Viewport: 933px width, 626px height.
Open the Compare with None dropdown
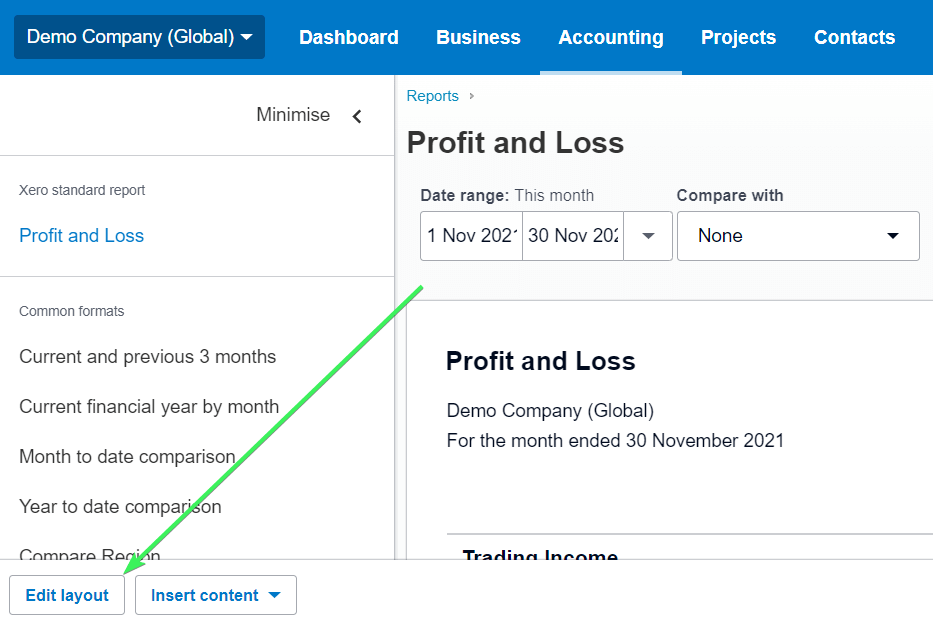coord(798,236)
